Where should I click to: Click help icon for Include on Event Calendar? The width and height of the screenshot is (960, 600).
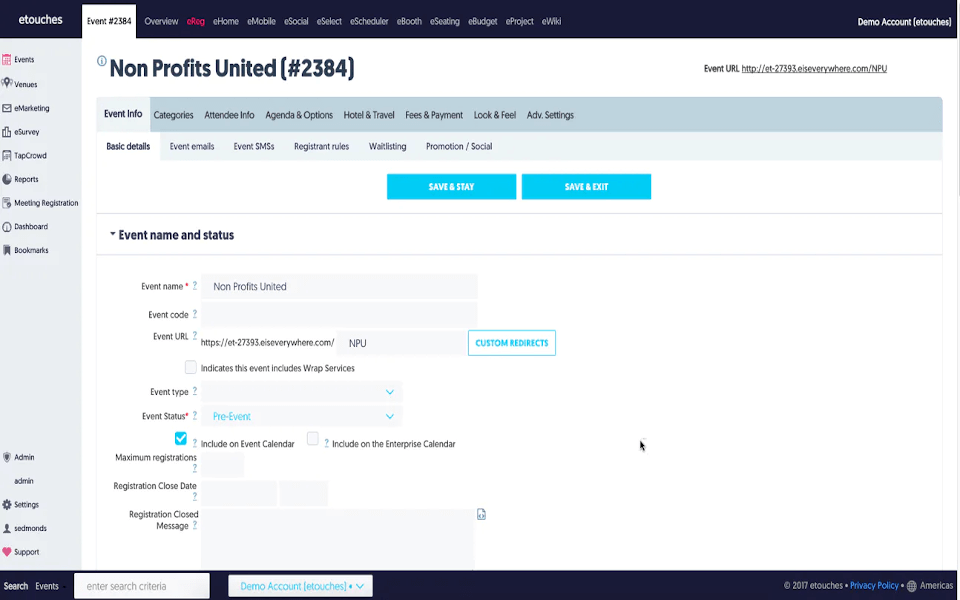tap(195, 443)
